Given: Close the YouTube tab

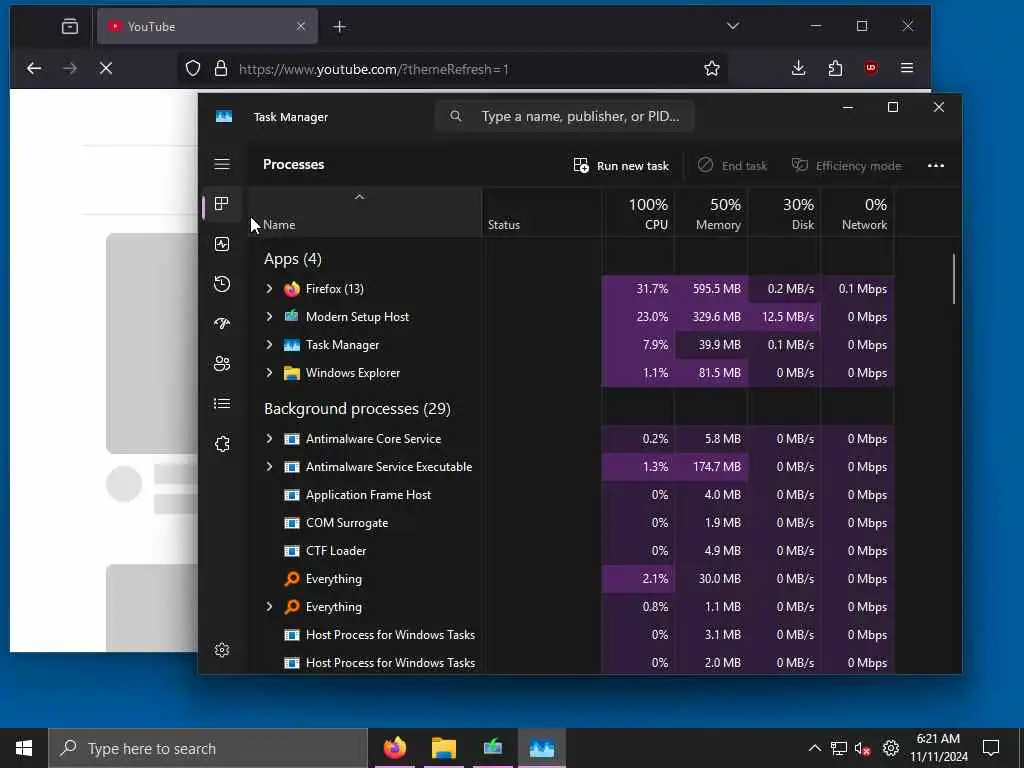Looking at the screenshot, I should pos(301,26).
